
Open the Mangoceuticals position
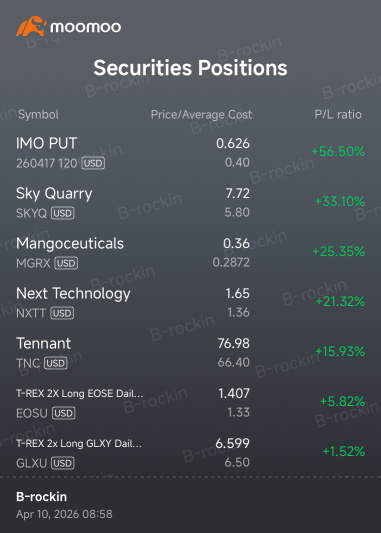point(190,253)
